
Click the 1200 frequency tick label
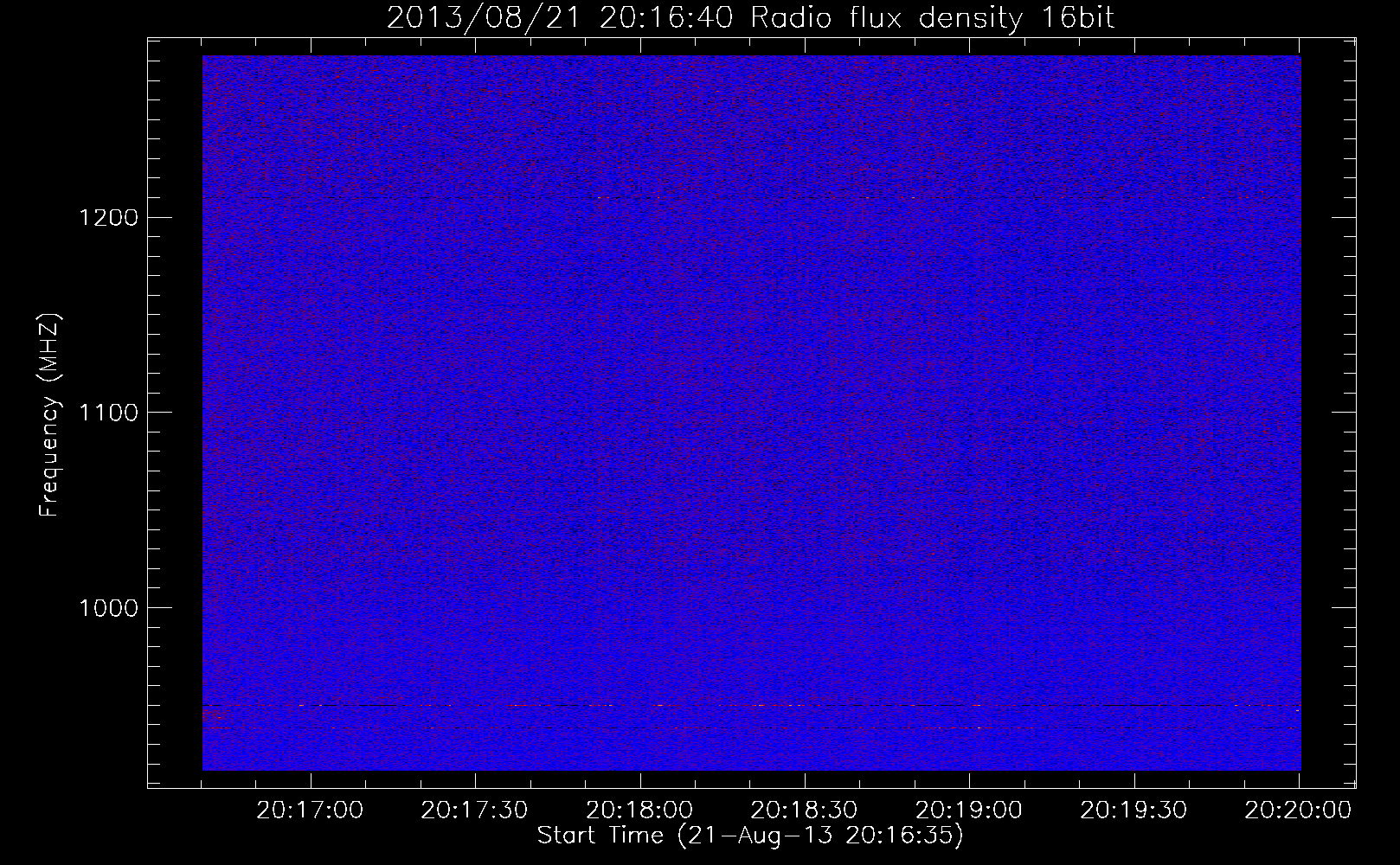tap(107, 217)
